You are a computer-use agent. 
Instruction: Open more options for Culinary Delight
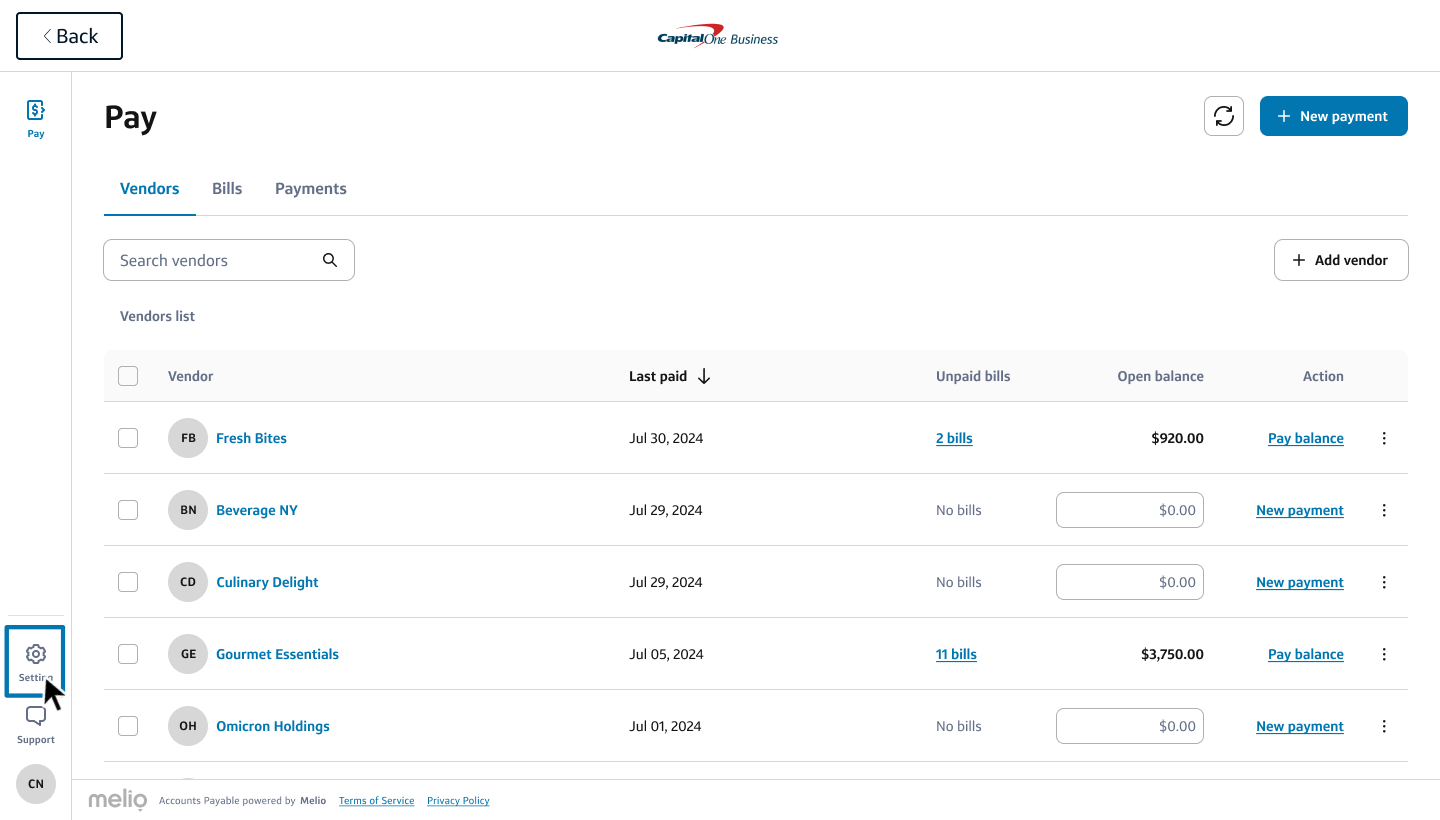pos(1384,582)
